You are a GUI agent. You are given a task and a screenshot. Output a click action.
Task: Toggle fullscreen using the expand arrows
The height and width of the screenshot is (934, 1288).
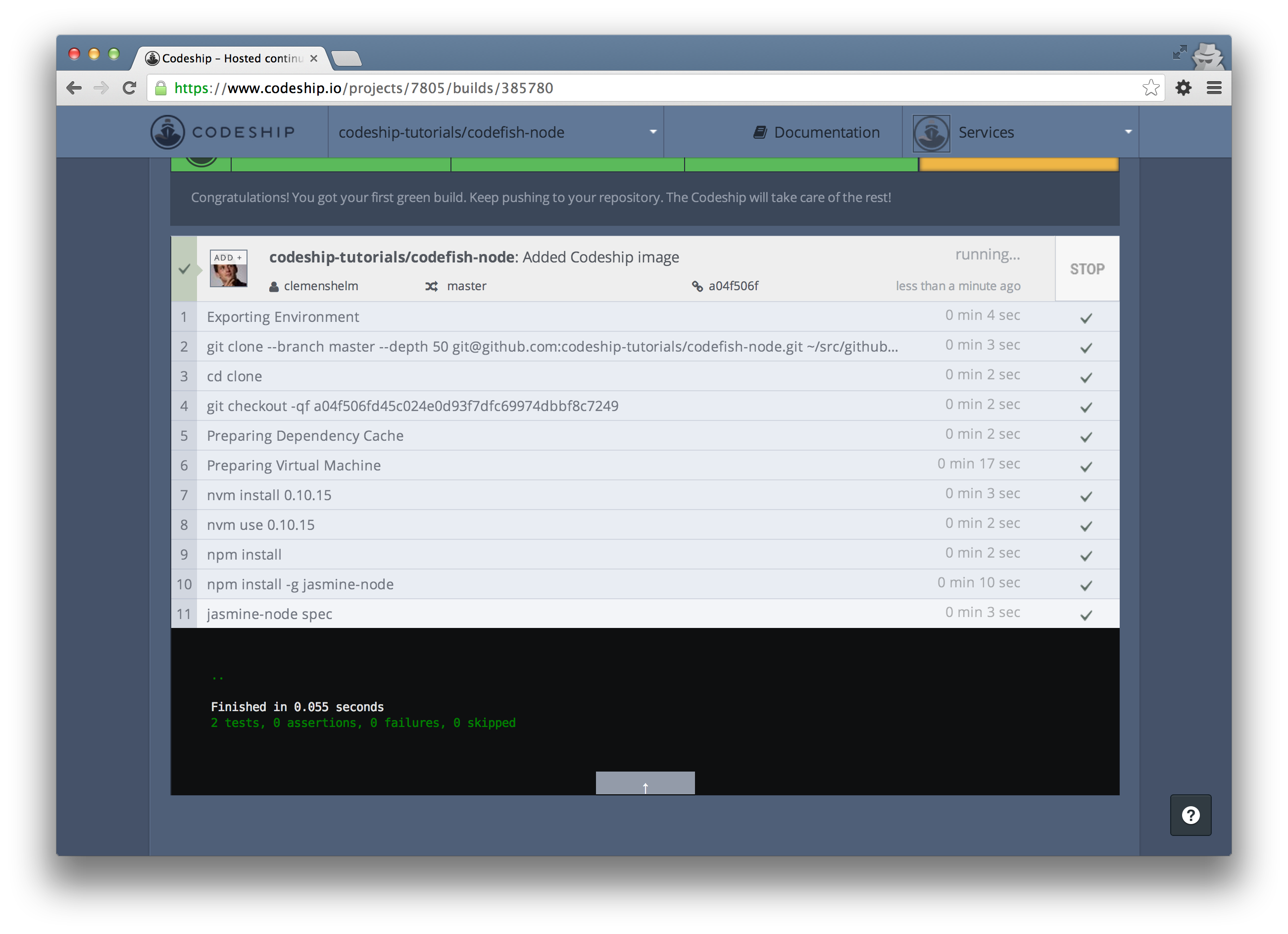pos(1179,53)
